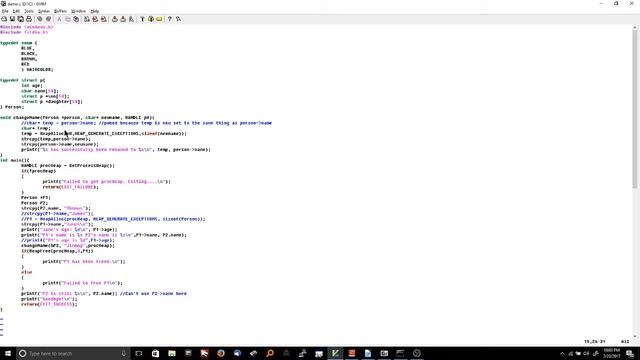640x360 pixels.
Task: Click the 'void changeName(' function declaration line
Action: 78,118
